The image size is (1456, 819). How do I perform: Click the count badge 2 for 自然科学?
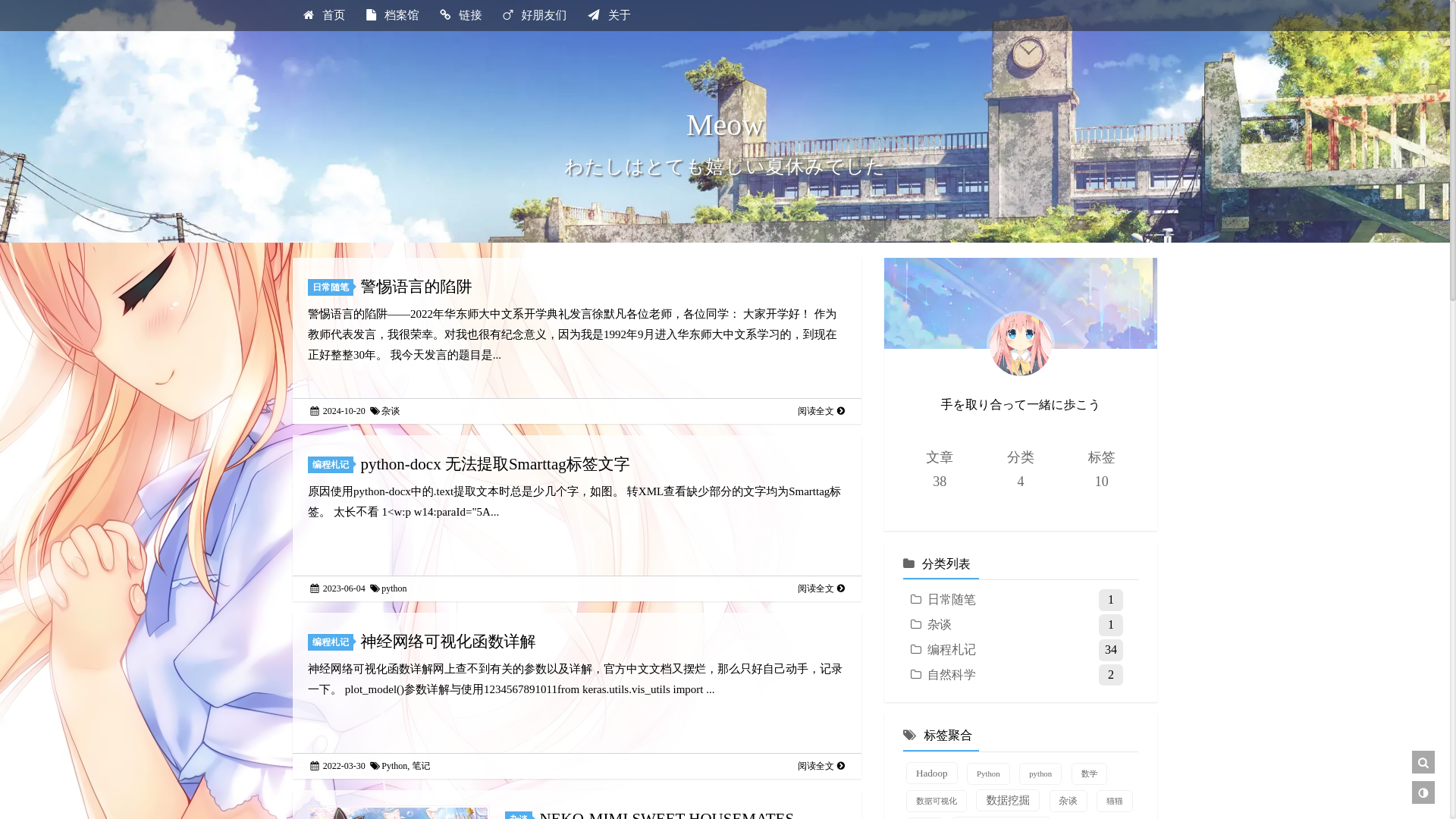pyautogui.click(x=1111, y=675)
